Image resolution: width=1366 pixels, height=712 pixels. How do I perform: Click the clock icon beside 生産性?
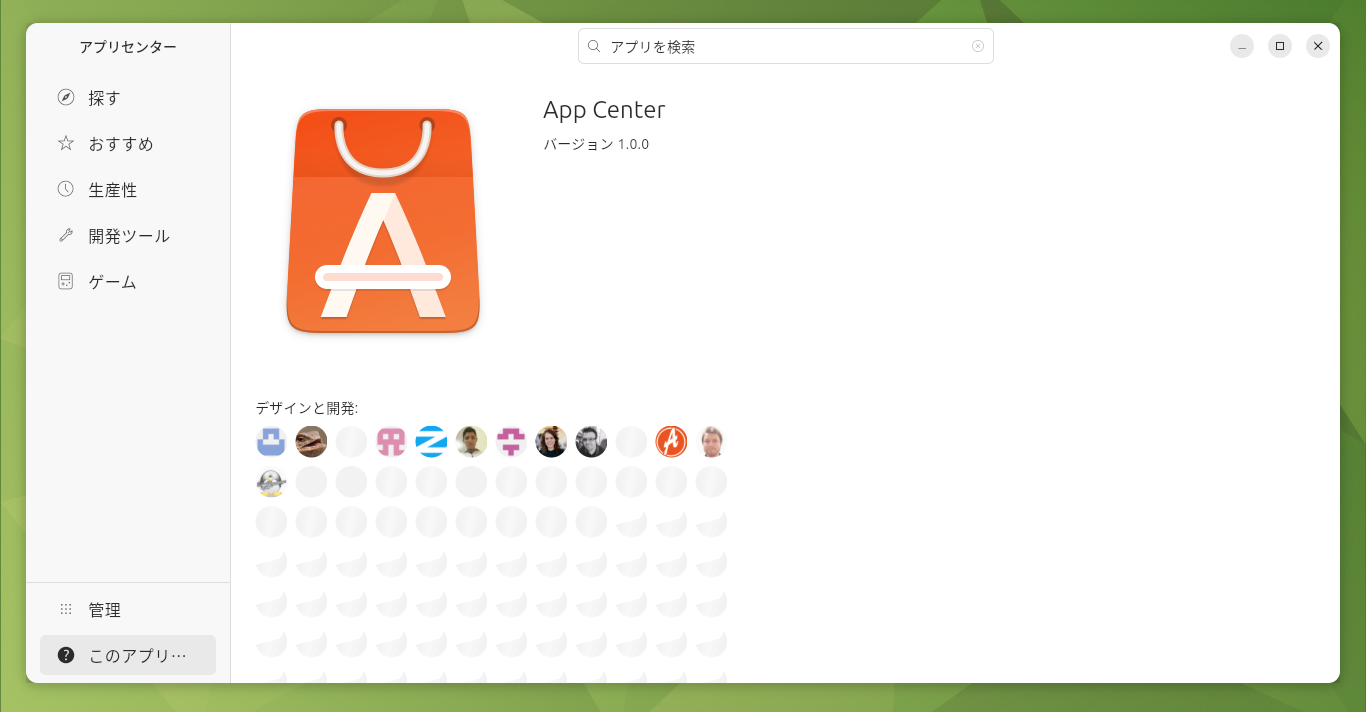coord(65,189)
